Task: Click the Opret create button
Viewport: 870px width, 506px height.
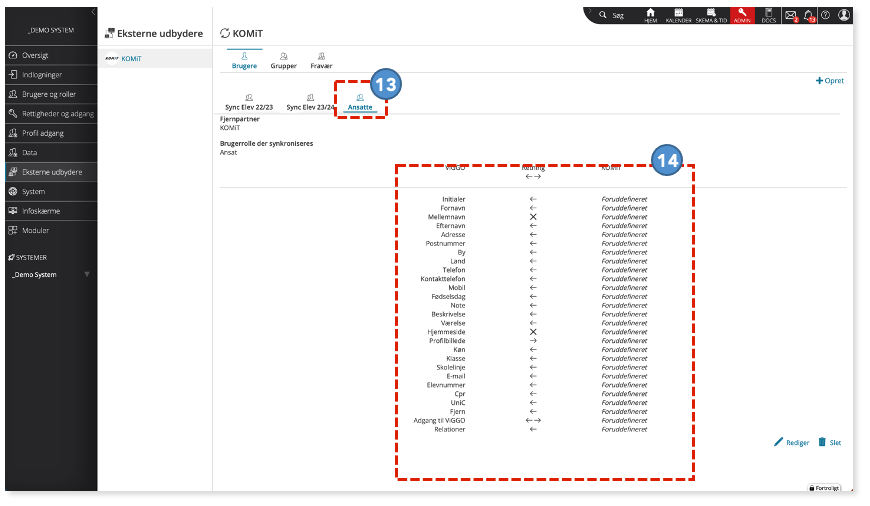Action: click(x=829, y=80)
